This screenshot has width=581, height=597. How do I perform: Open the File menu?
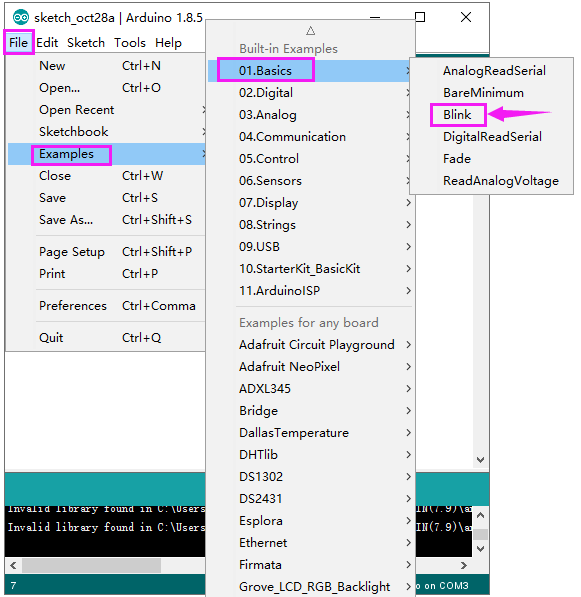tap(19, 42)
